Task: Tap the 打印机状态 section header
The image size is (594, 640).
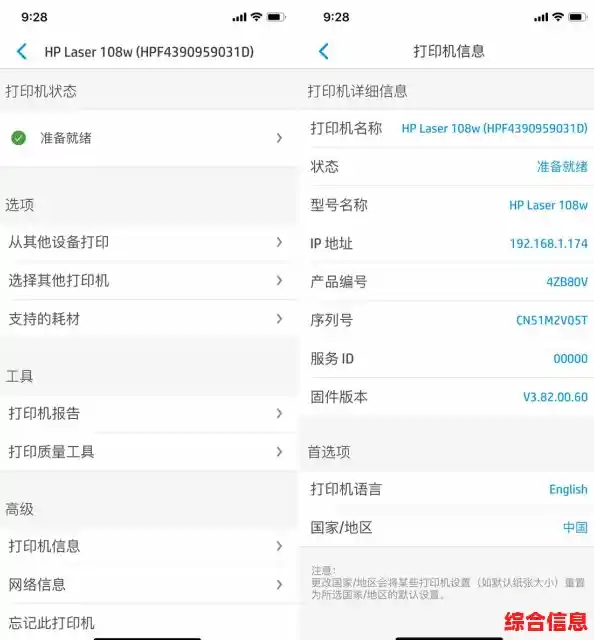Action: 41,91
